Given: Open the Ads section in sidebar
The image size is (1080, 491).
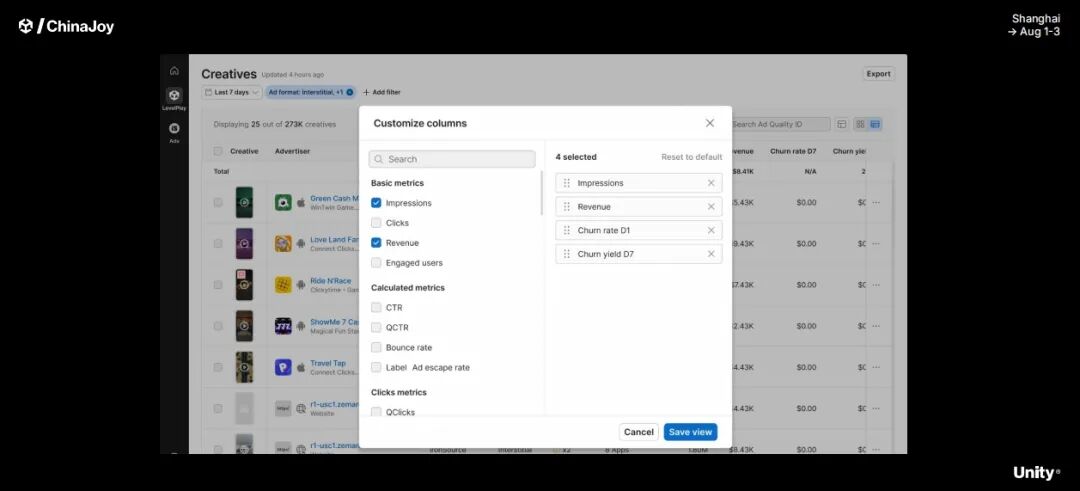Looking at the screenshot, I should 174,128.
